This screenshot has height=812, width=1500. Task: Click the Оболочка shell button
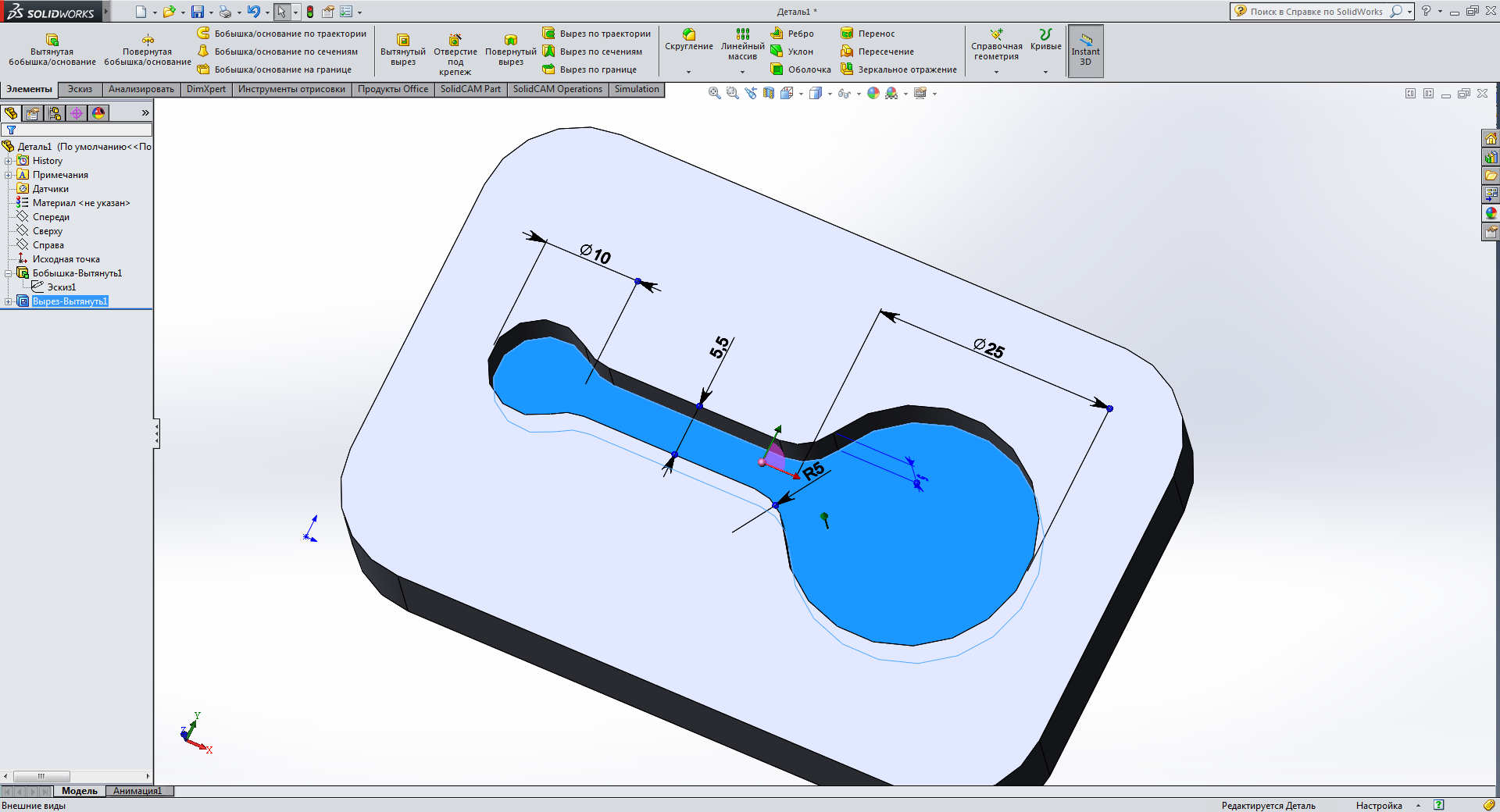(x=801, y=69)
